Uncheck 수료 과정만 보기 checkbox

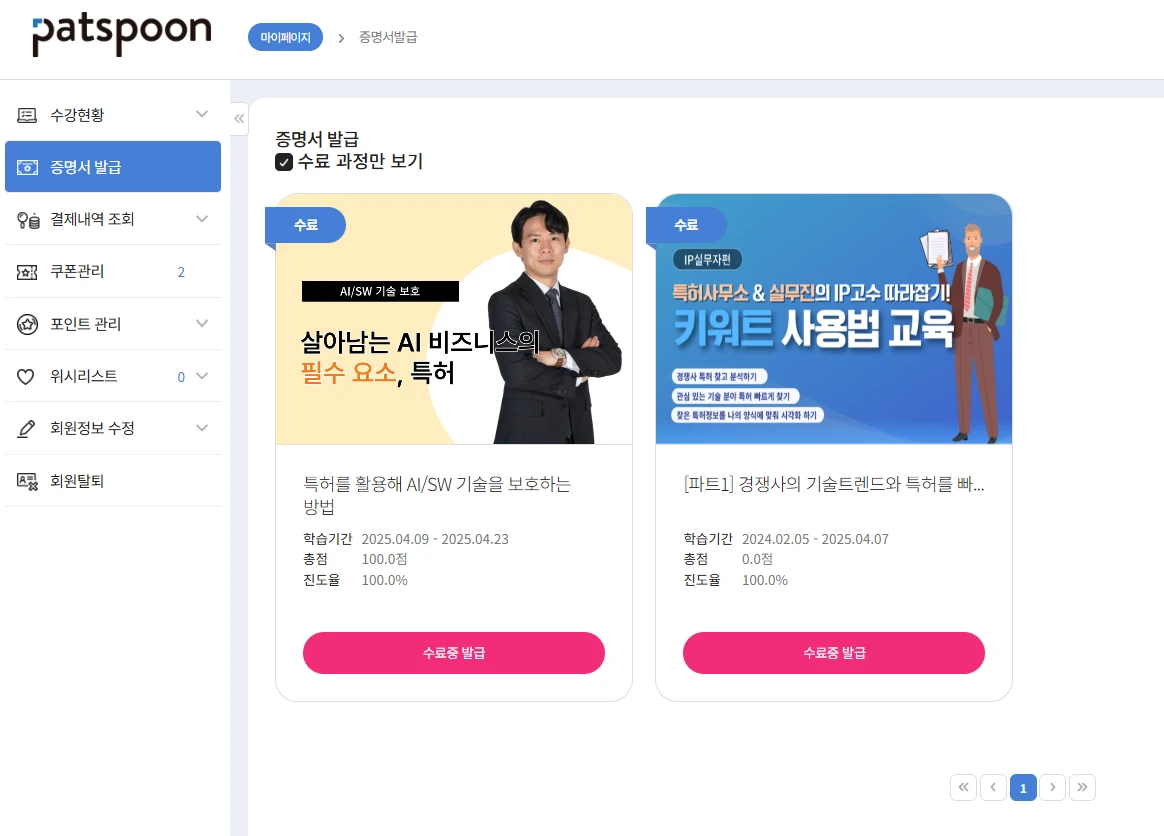pos(284,162)
